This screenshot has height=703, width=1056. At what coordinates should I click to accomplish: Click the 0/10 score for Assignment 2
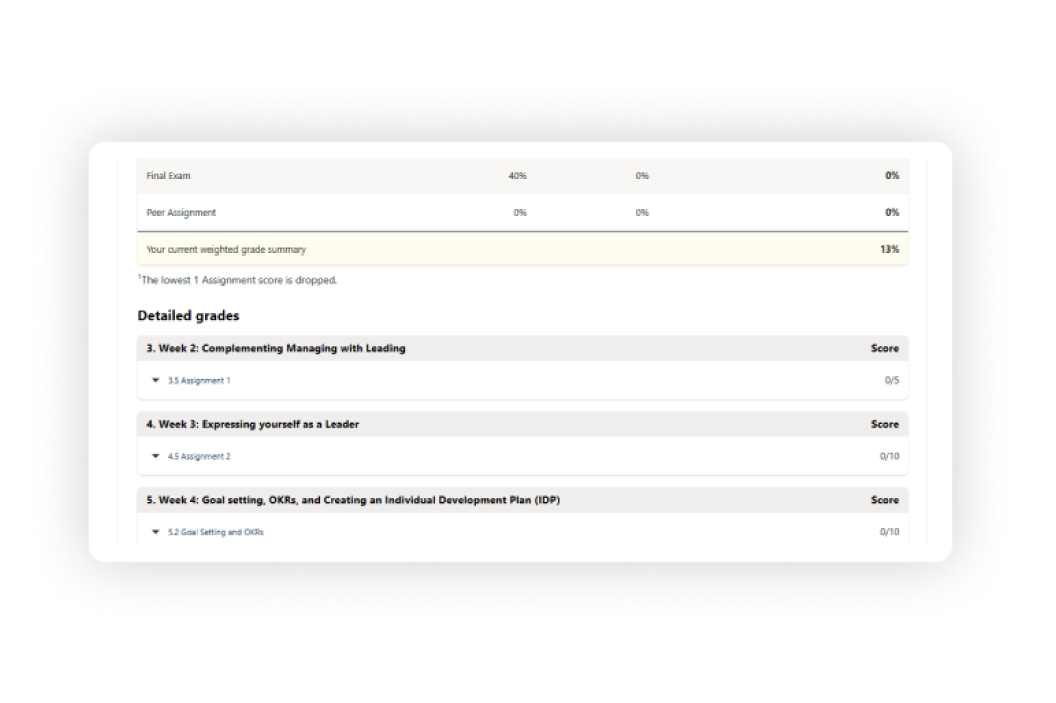[x=889, y=457]
